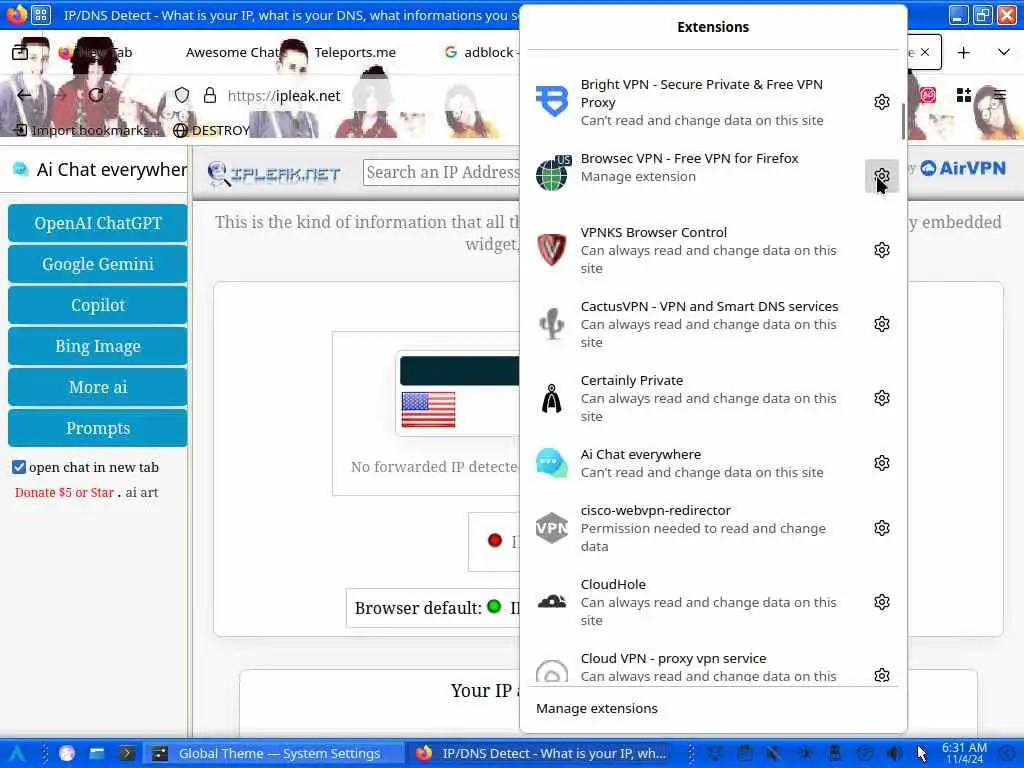Screen dimensions: 1024x768
Task: Click the Bing Image button
Action: 97,346
